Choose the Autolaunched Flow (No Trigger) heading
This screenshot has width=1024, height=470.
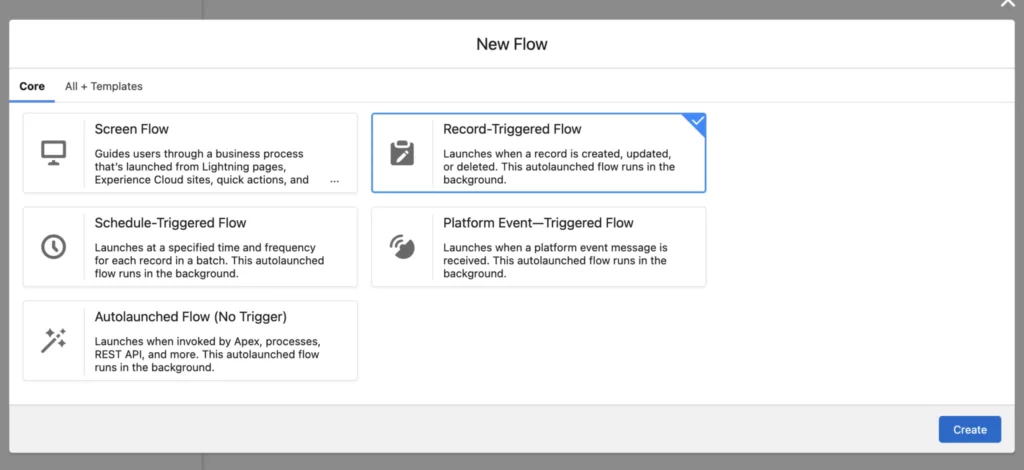click(x=191, y=317)
